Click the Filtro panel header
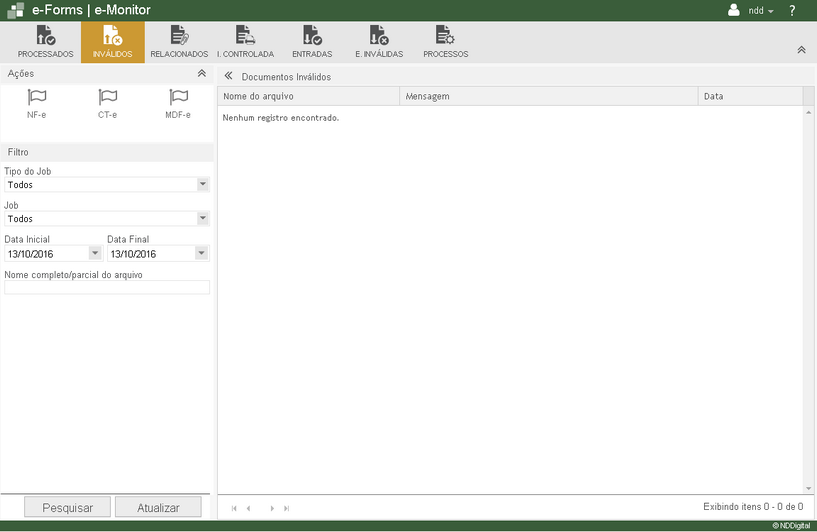The height and width of the screenshot is (532, 817). [107, 152]
